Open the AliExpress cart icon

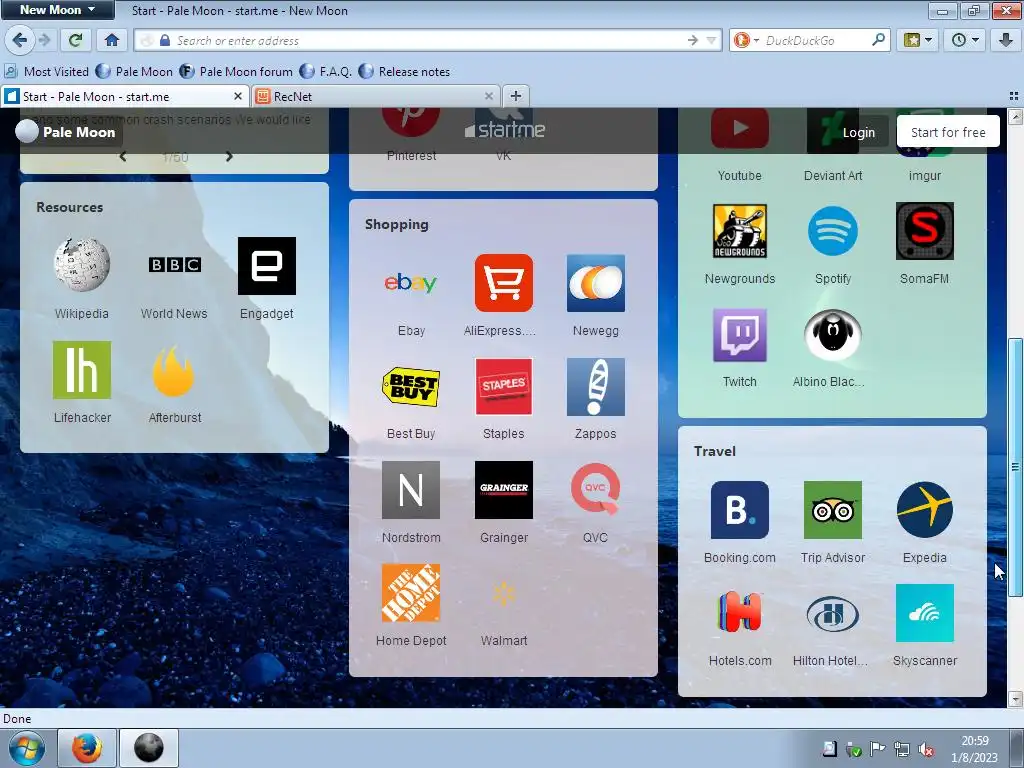(504, 283)
